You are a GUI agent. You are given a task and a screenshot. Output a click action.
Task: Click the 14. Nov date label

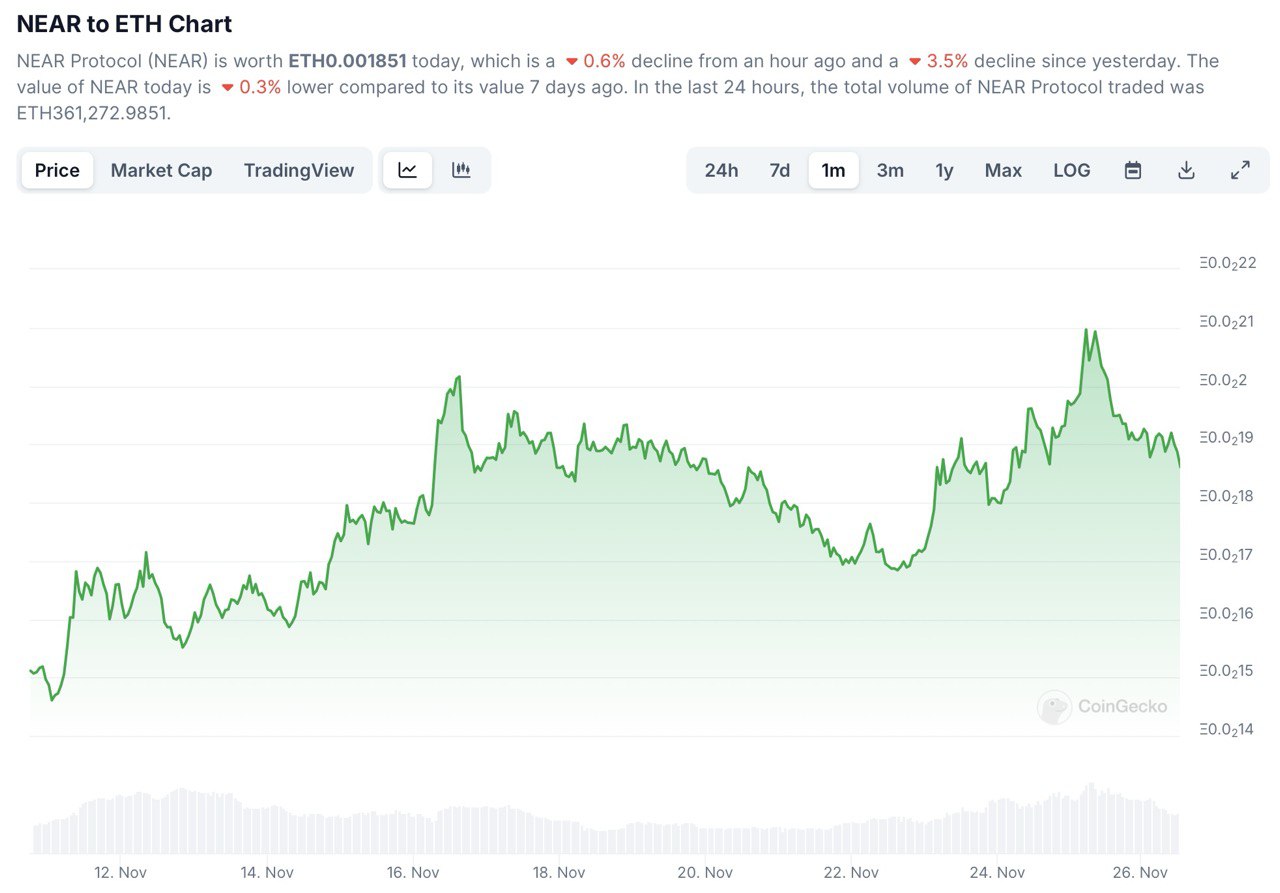[x=266, y=872]
